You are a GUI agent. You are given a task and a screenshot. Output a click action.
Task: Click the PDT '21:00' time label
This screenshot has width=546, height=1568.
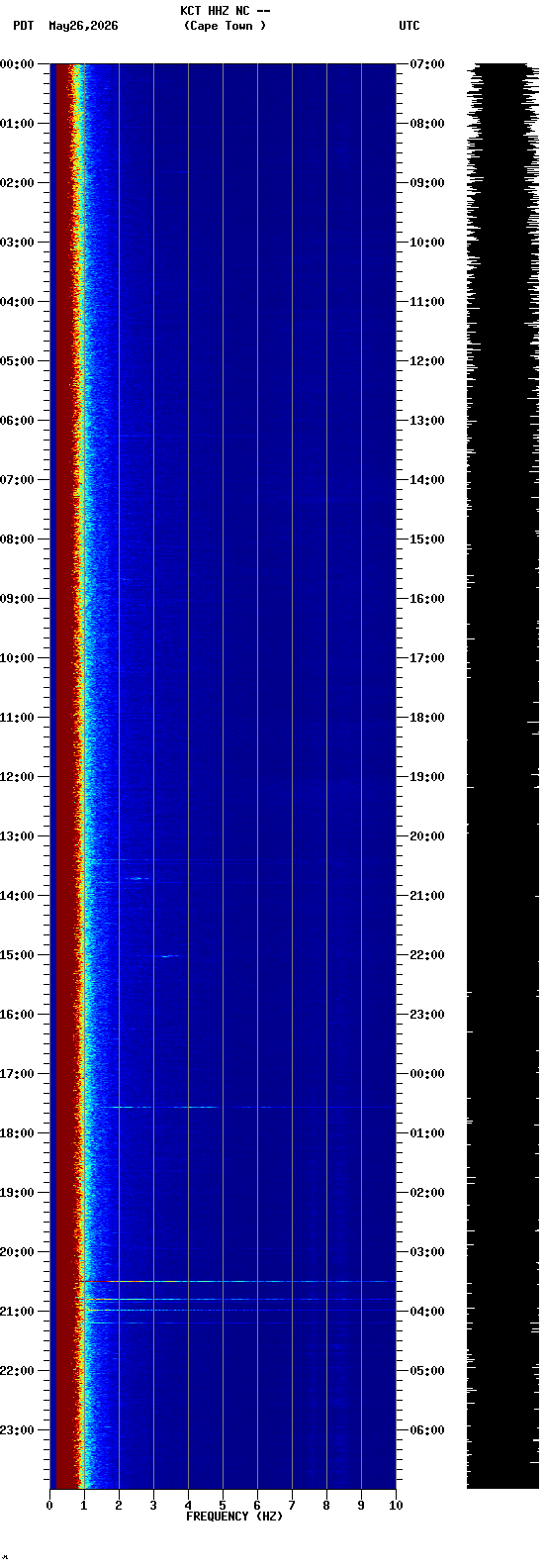click(18, 1312)
